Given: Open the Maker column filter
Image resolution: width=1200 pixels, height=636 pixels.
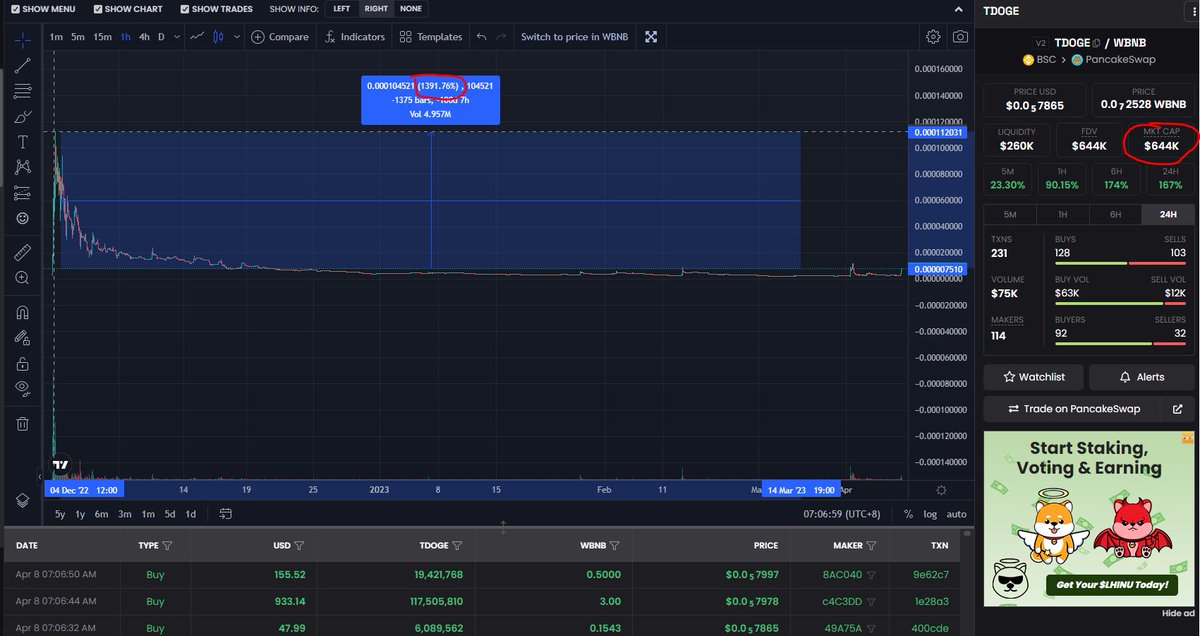Looking at the screenshot, I should point(871,546).
